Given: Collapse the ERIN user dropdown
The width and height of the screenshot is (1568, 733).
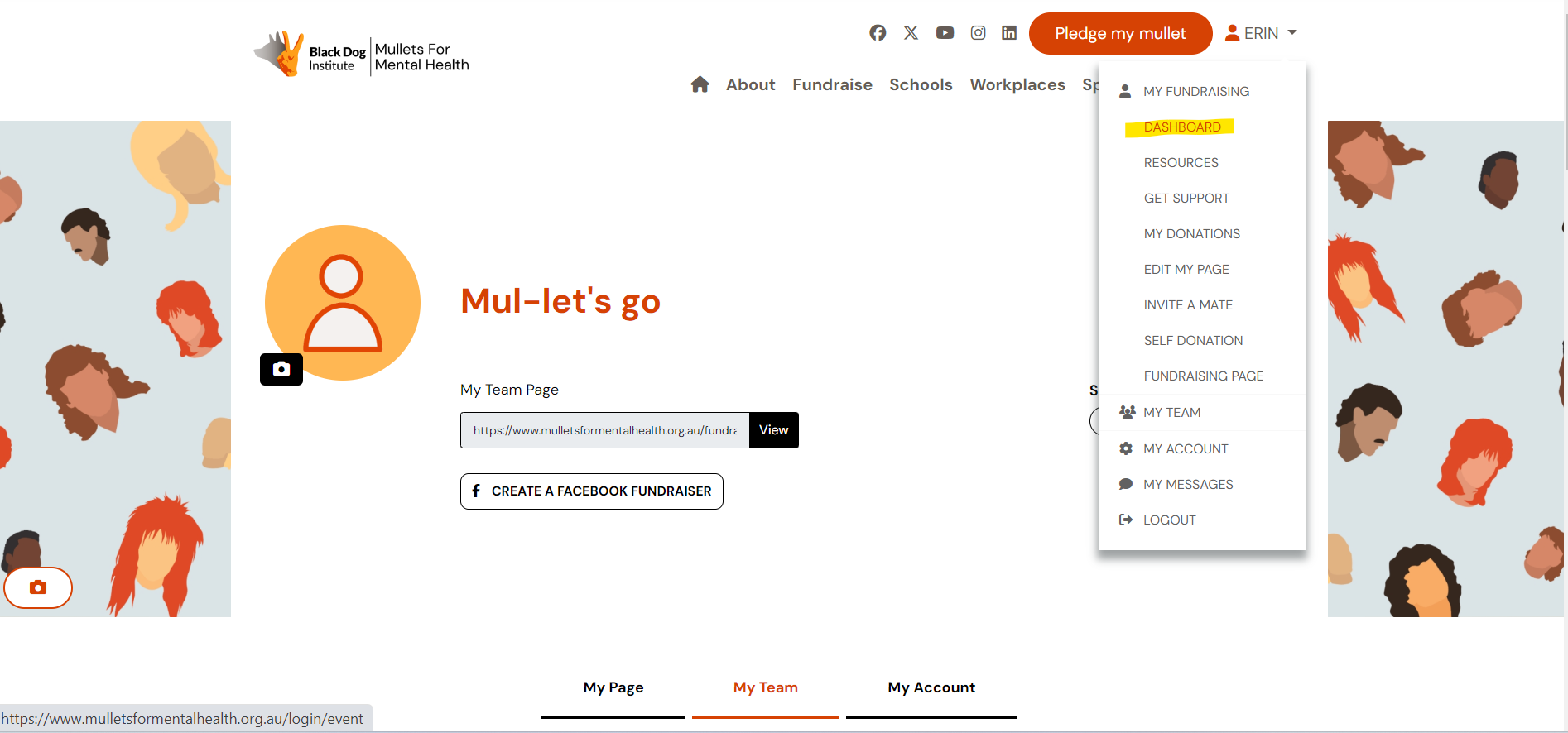Looking at the screenshot, I should click(1261, 33).
